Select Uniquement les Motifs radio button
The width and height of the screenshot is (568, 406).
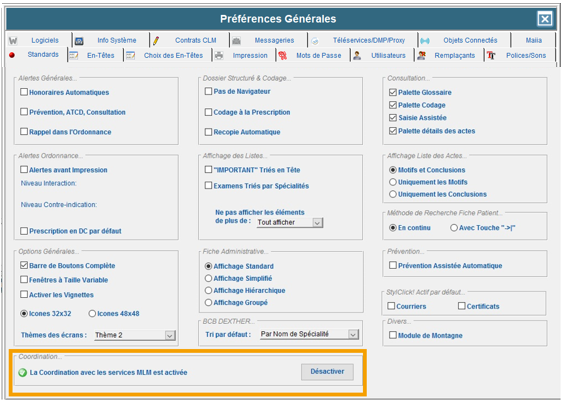[x=393, y=182]
